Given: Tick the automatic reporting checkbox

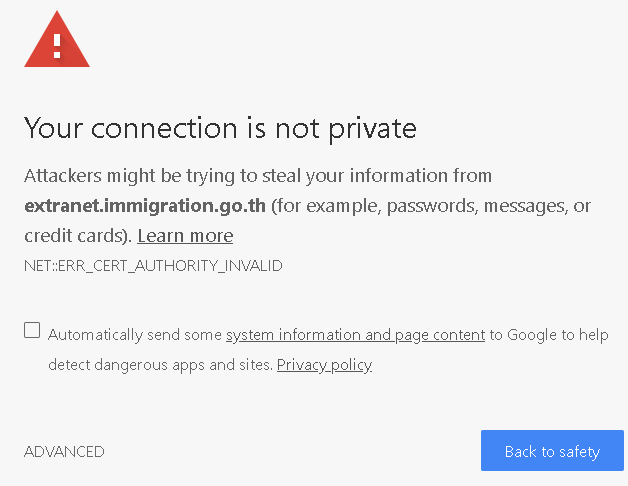Looking at the screenshot, I should (33, 331).
